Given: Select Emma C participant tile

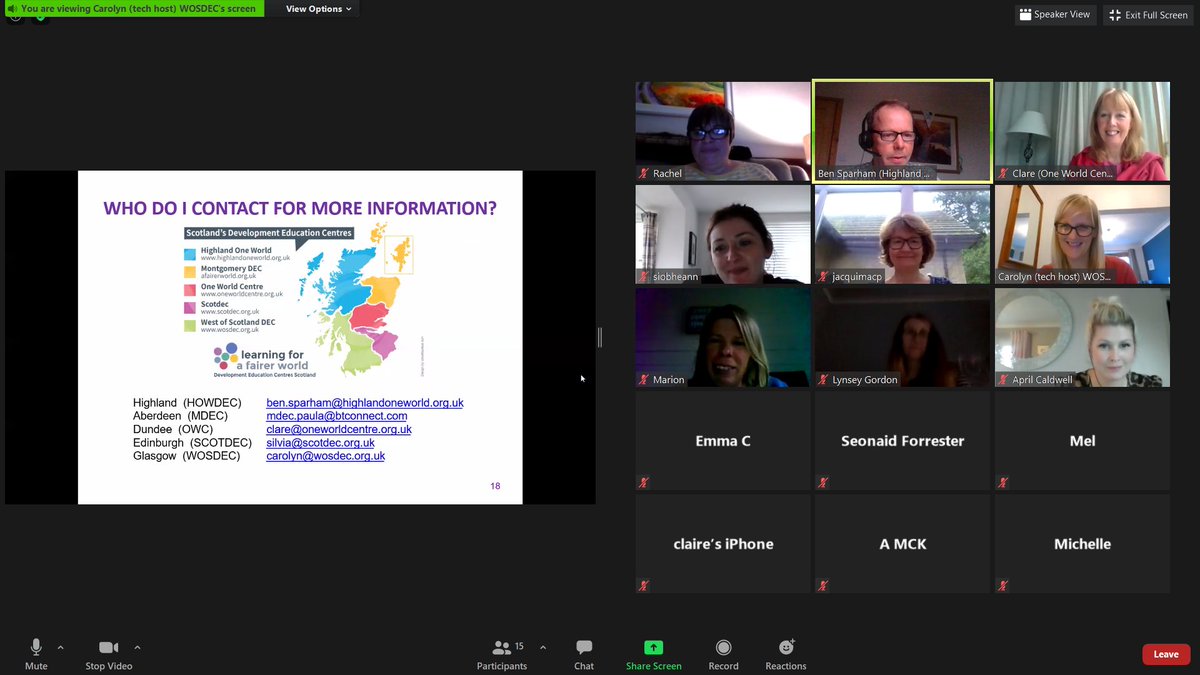Looking at the screenshot, I should pos(723,440).
